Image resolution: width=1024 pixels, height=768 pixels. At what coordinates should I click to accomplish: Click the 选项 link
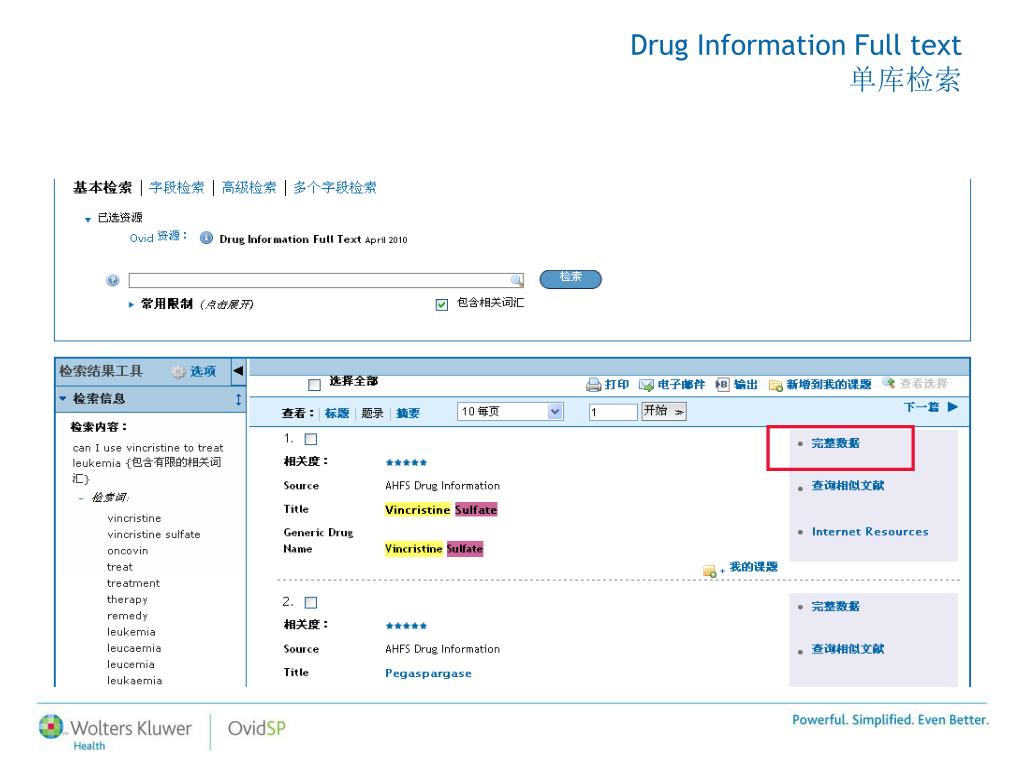click(x=203, y=372)
